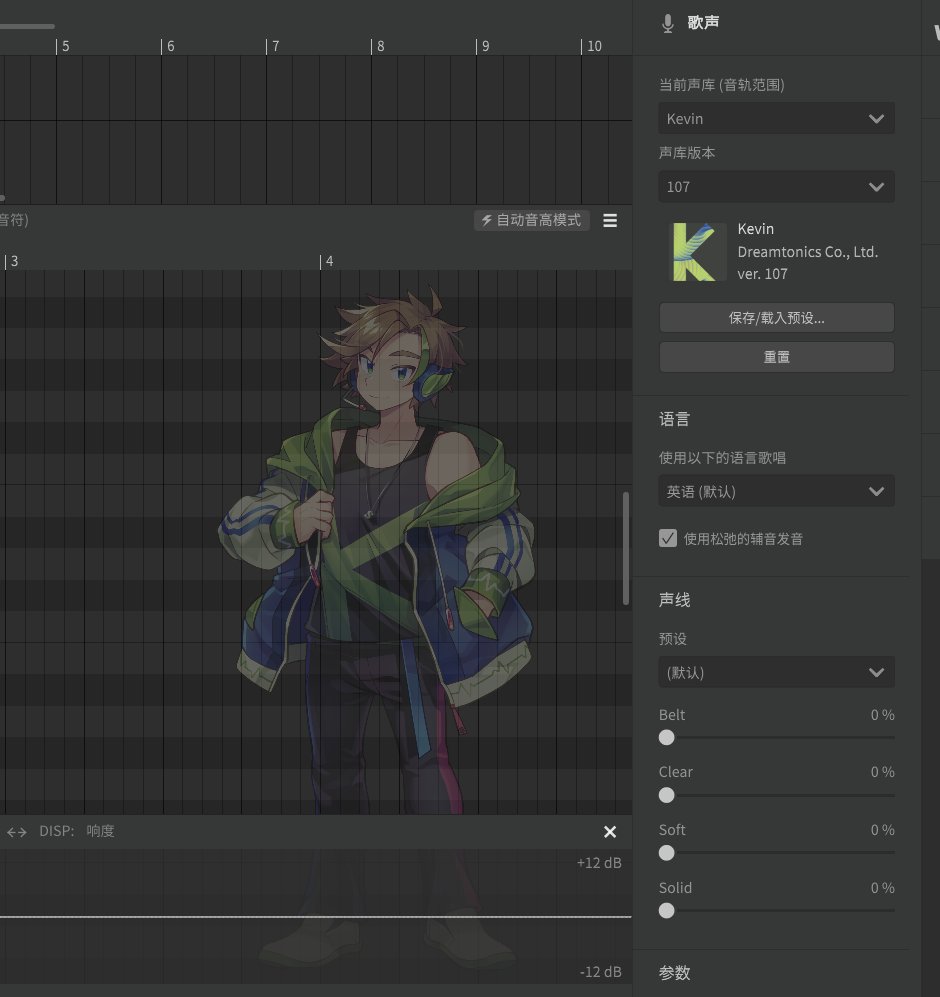Click the white loudness curve line

[315, 917]
